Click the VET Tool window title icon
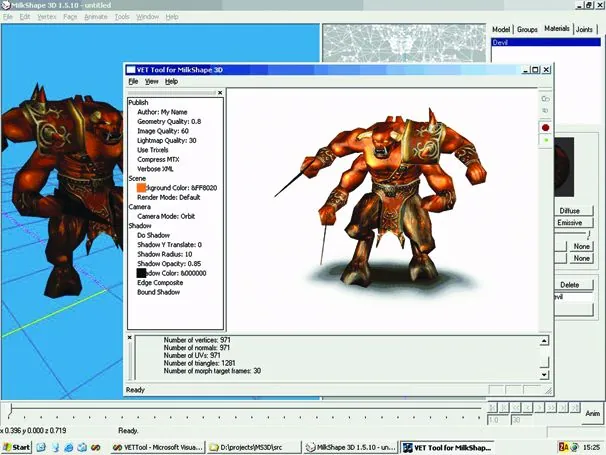This screenshot has height=455, width=606. [131, 70]
